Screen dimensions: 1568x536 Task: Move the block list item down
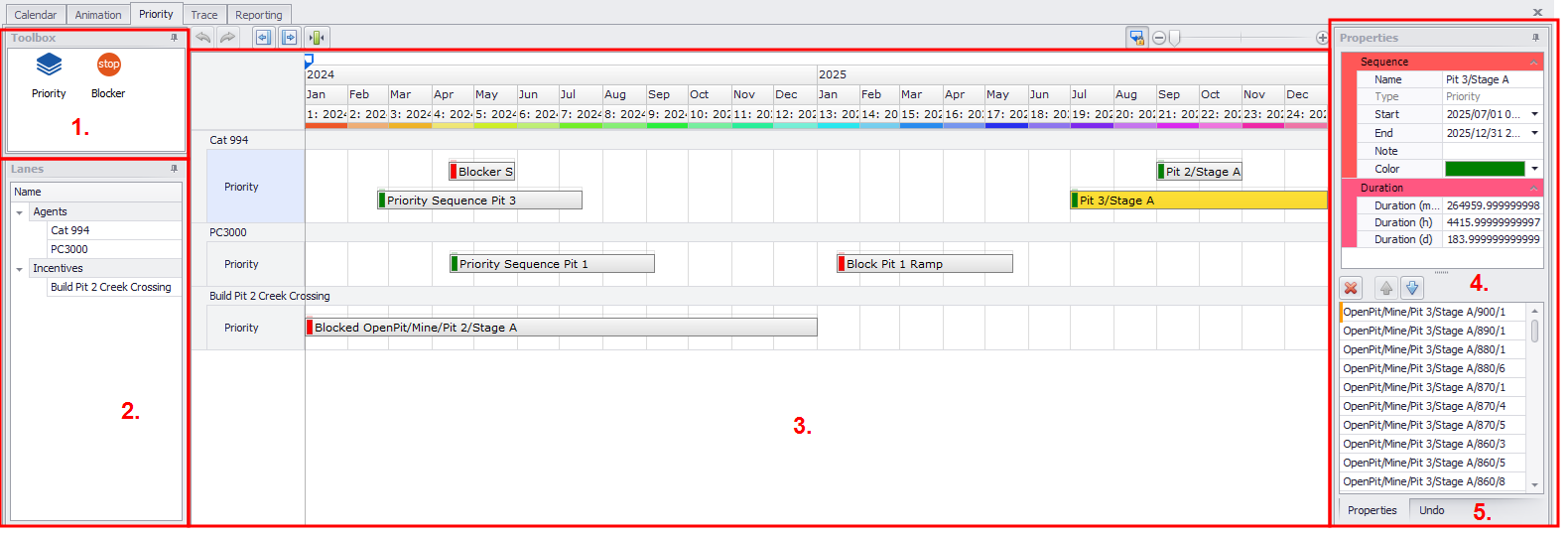1412,288
